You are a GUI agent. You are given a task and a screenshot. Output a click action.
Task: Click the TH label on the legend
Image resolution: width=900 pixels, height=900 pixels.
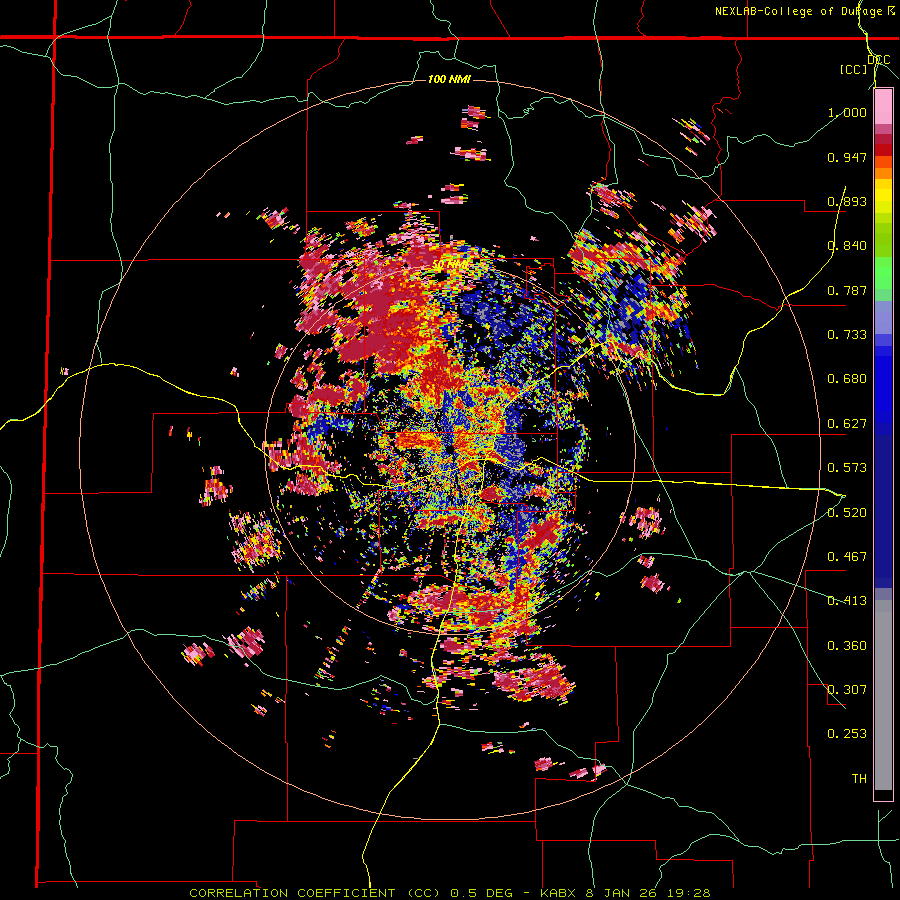(859, 779)
